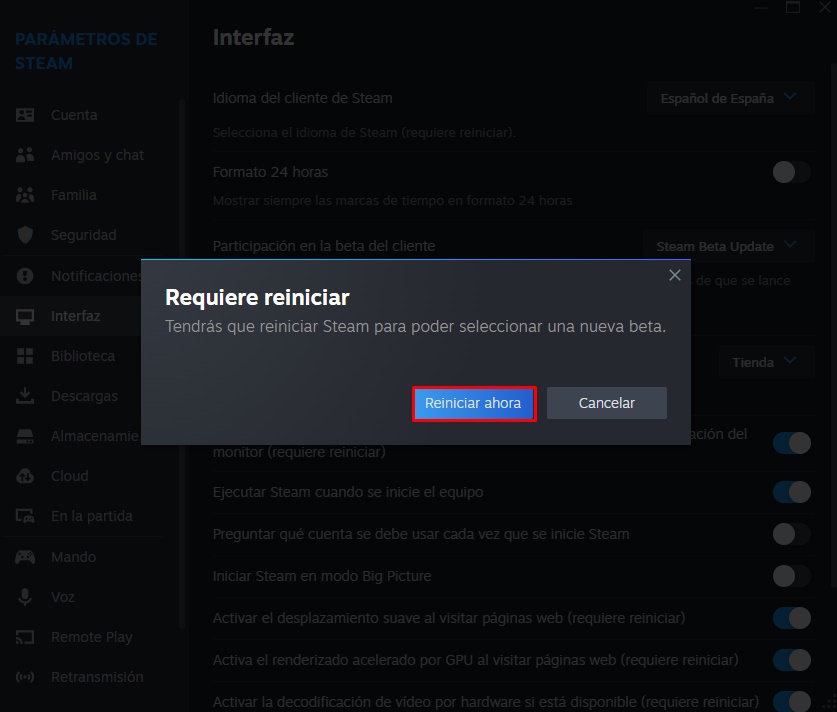Screen dimensions: 837x712
Task: Open the Steam Beta Update dropdown
Action: coord(728,246)
